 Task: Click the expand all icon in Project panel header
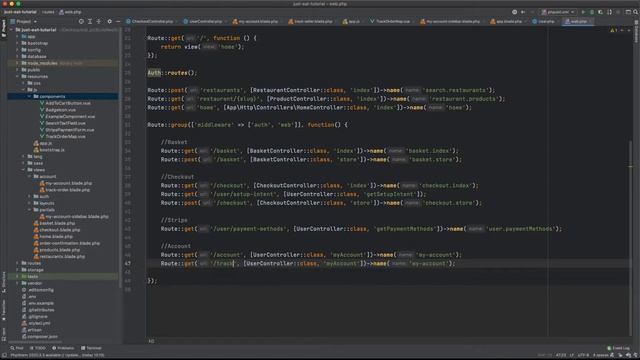coord(90,21)
